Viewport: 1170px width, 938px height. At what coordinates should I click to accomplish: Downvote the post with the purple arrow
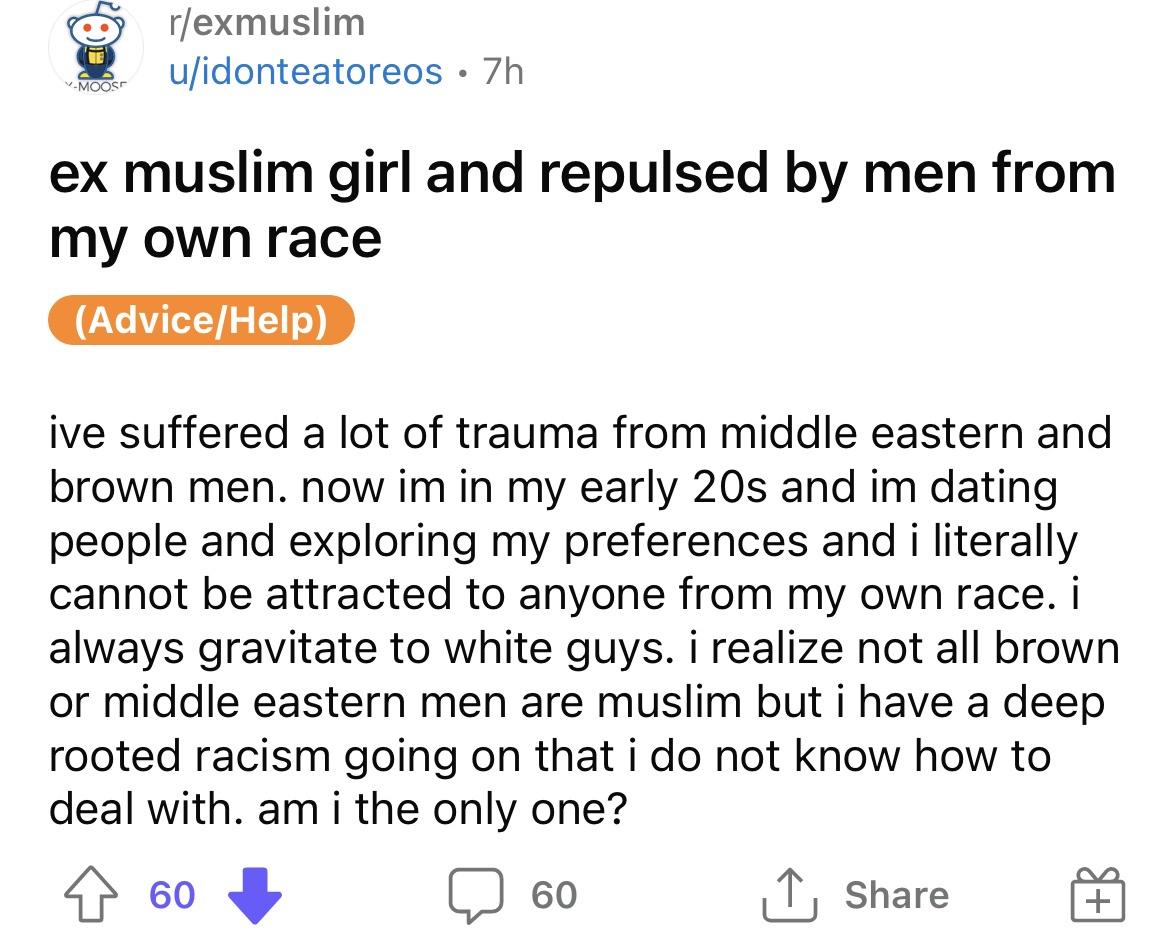point(254,895)
